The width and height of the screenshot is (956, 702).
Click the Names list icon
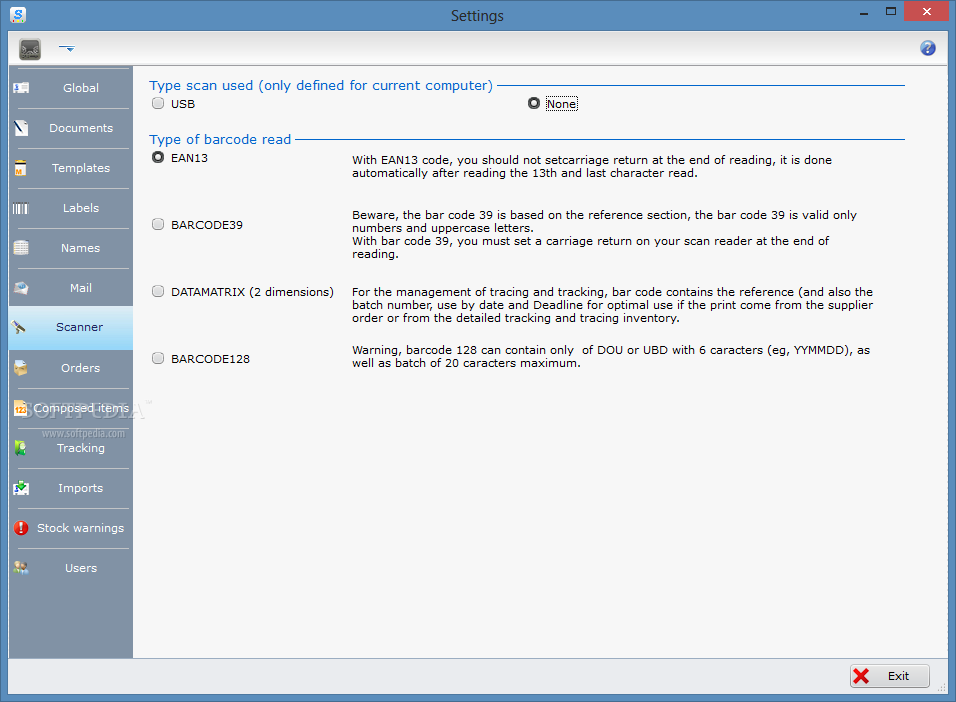point(21,248)
